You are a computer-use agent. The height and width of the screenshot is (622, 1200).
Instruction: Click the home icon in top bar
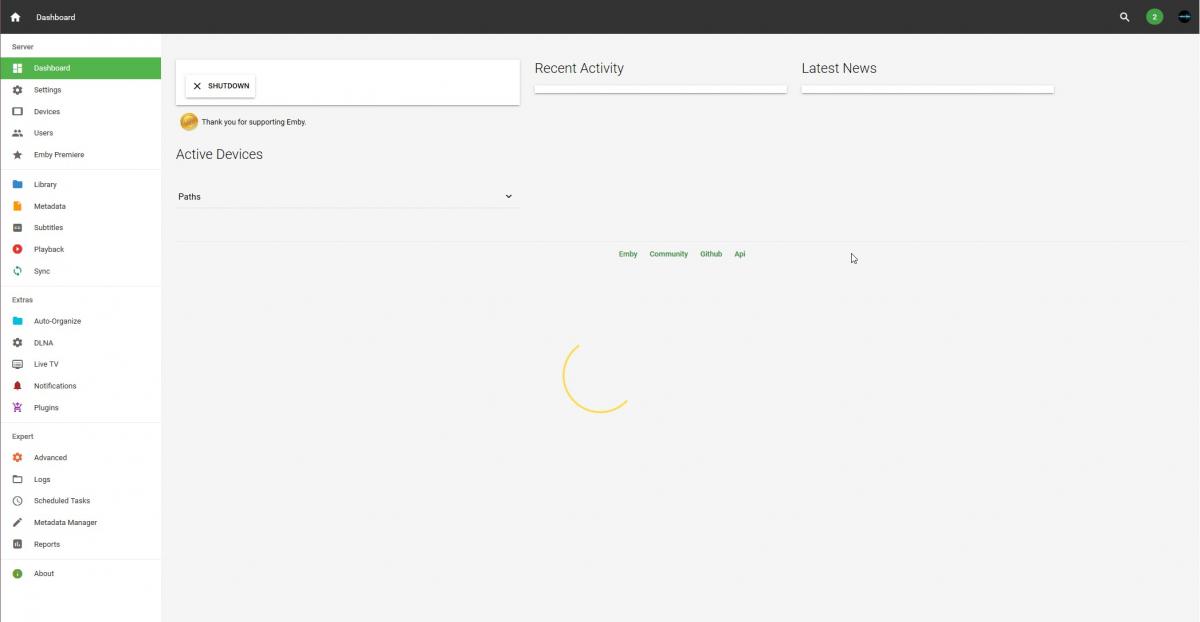point(15,17)
